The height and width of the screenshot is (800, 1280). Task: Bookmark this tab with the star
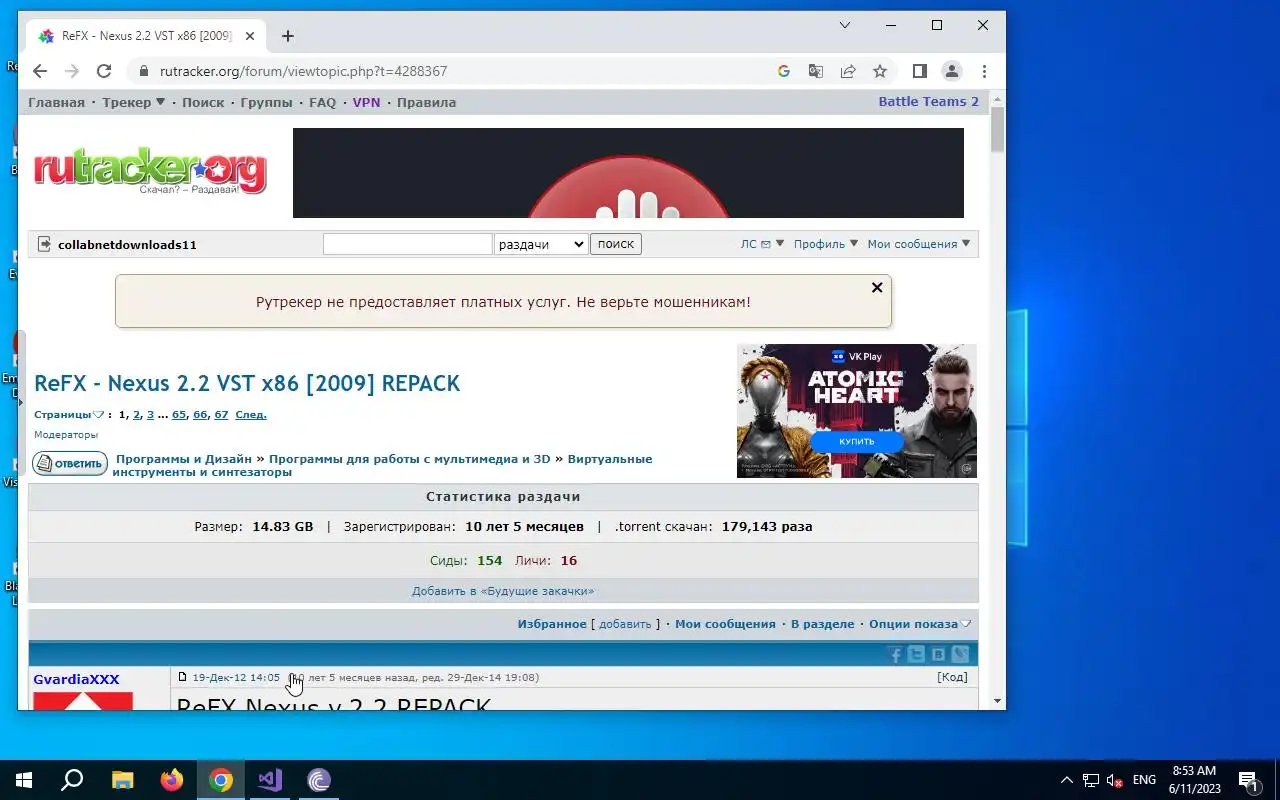click(x=880, y=71)
